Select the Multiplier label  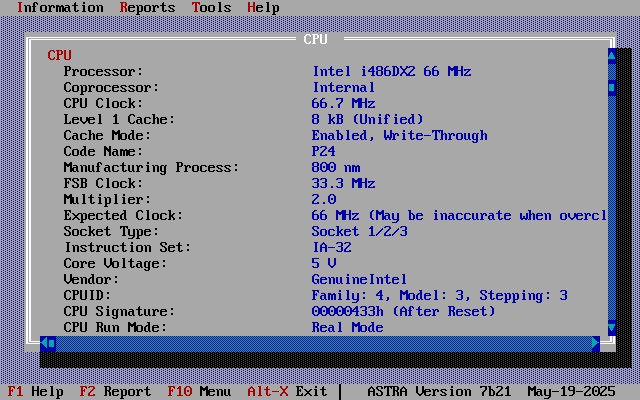(107, 200)
